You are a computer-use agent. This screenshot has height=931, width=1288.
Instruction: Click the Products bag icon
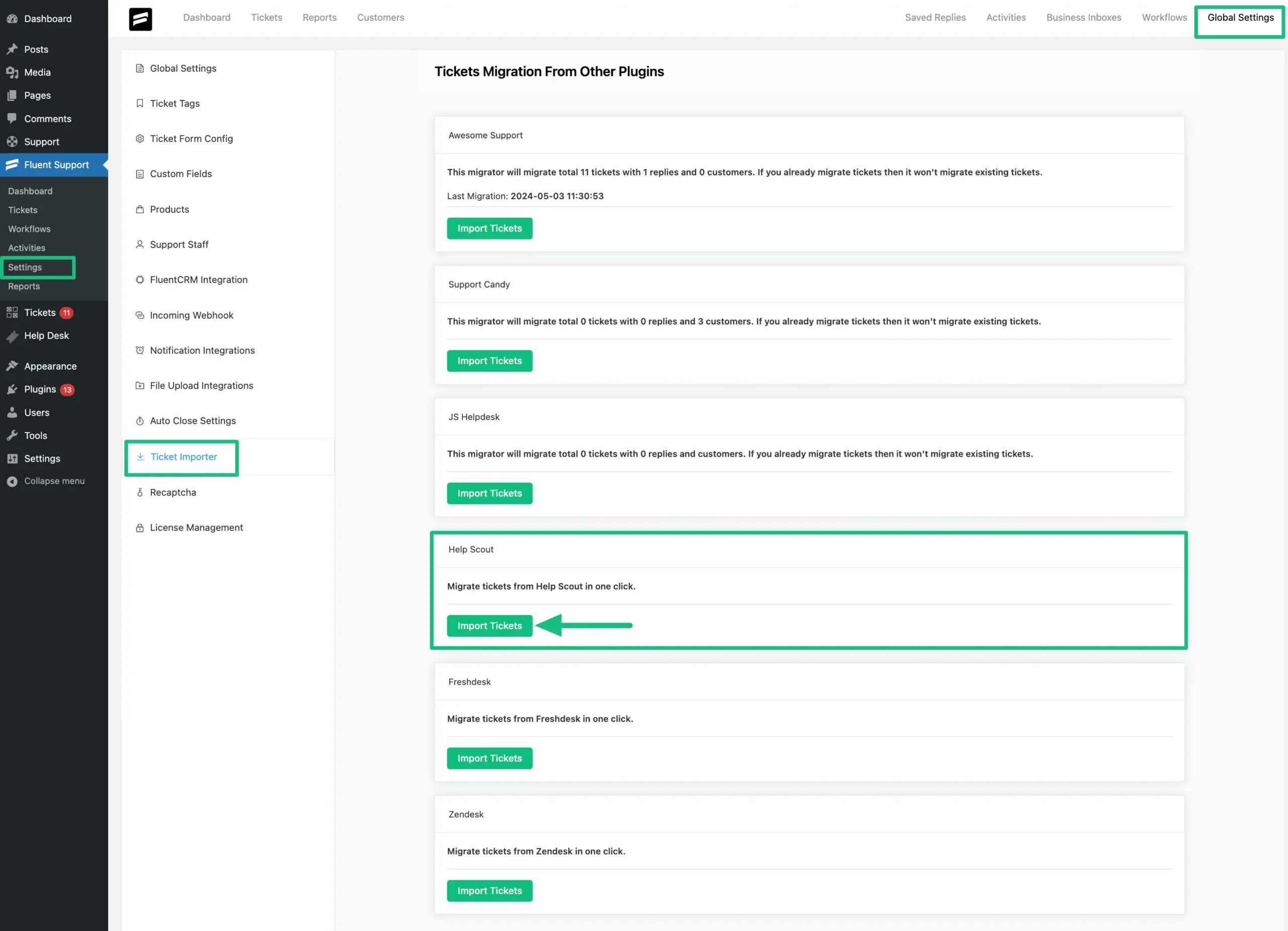coord(140,209)
